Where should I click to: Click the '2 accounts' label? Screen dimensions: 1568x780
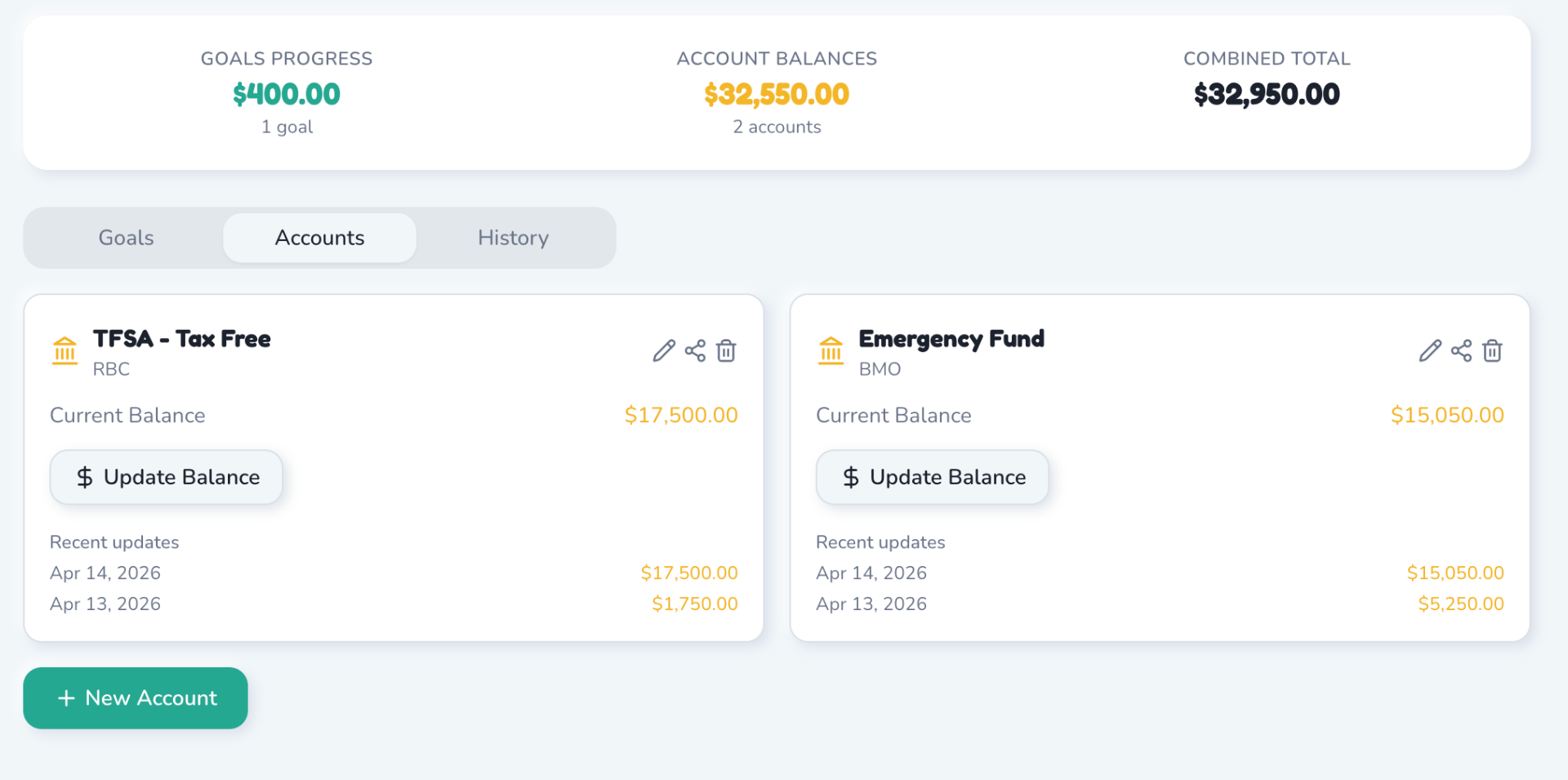(x=777, y=127)
